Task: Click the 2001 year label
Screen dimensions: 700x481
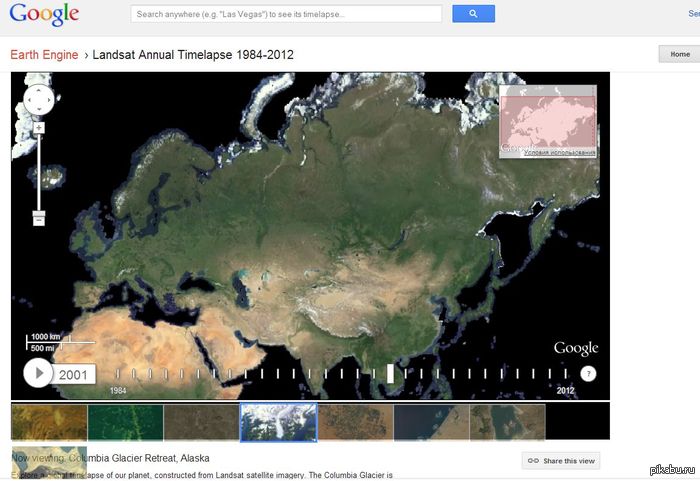Action: (73, 375)
